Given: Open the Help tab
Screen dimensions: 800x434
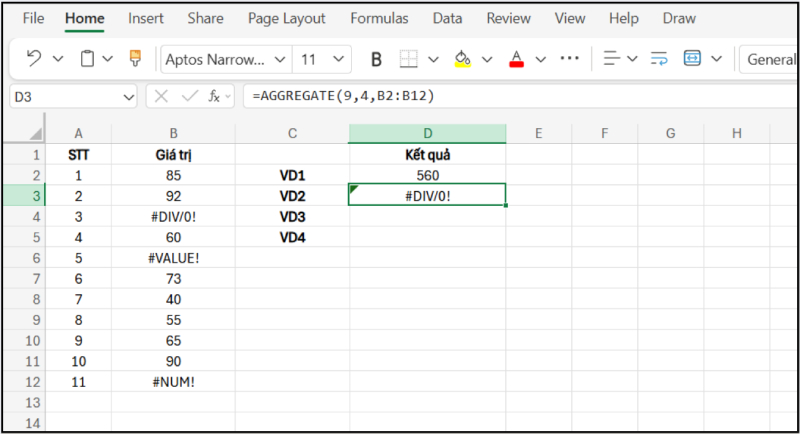Looking at the screenshot, I should 623,18.
